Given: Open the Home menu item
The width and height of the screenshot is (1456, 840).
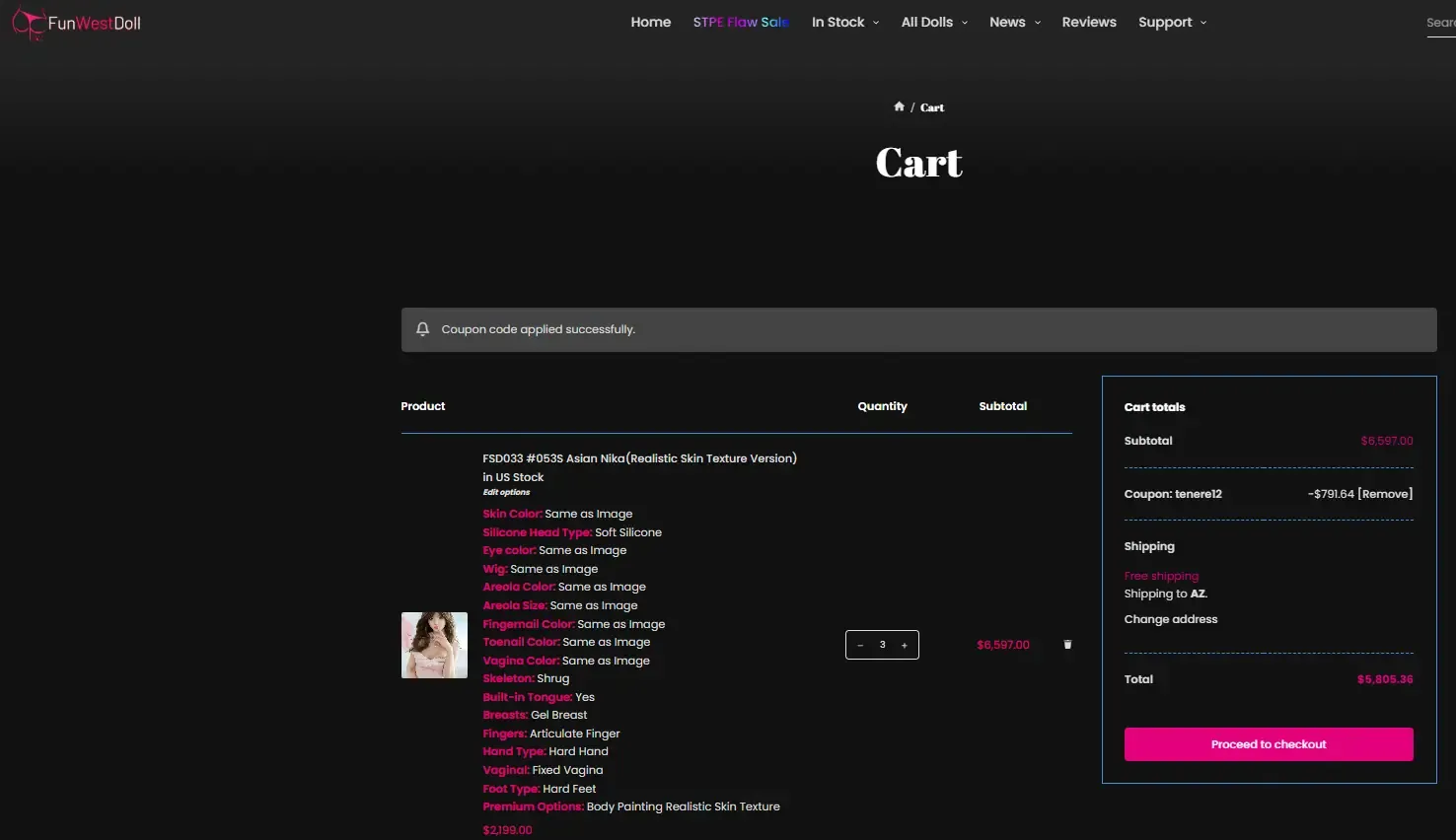Looking at the screenshot, I should (x=651, y=22).
